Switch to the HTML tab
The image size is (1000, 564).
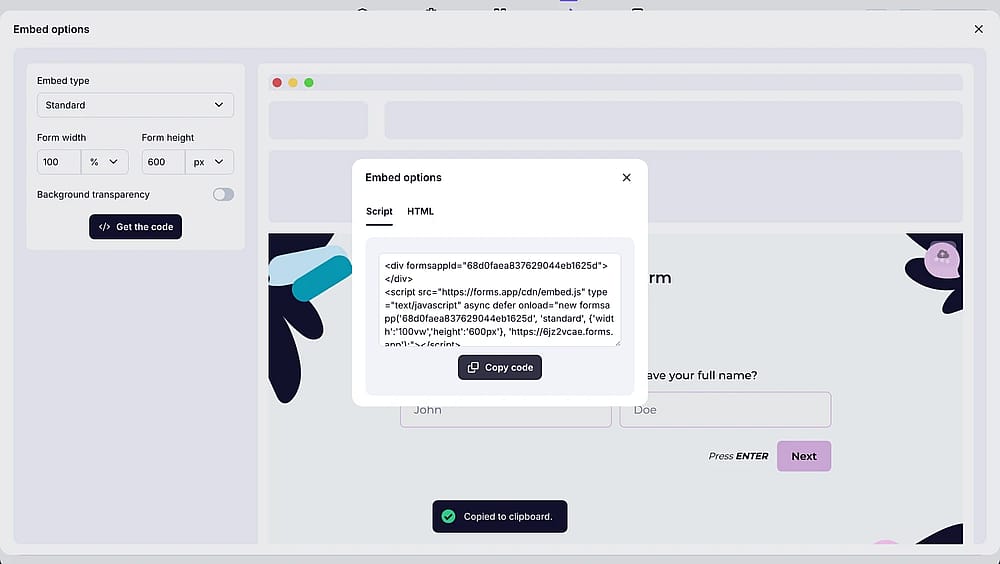(x=420, y=211)
